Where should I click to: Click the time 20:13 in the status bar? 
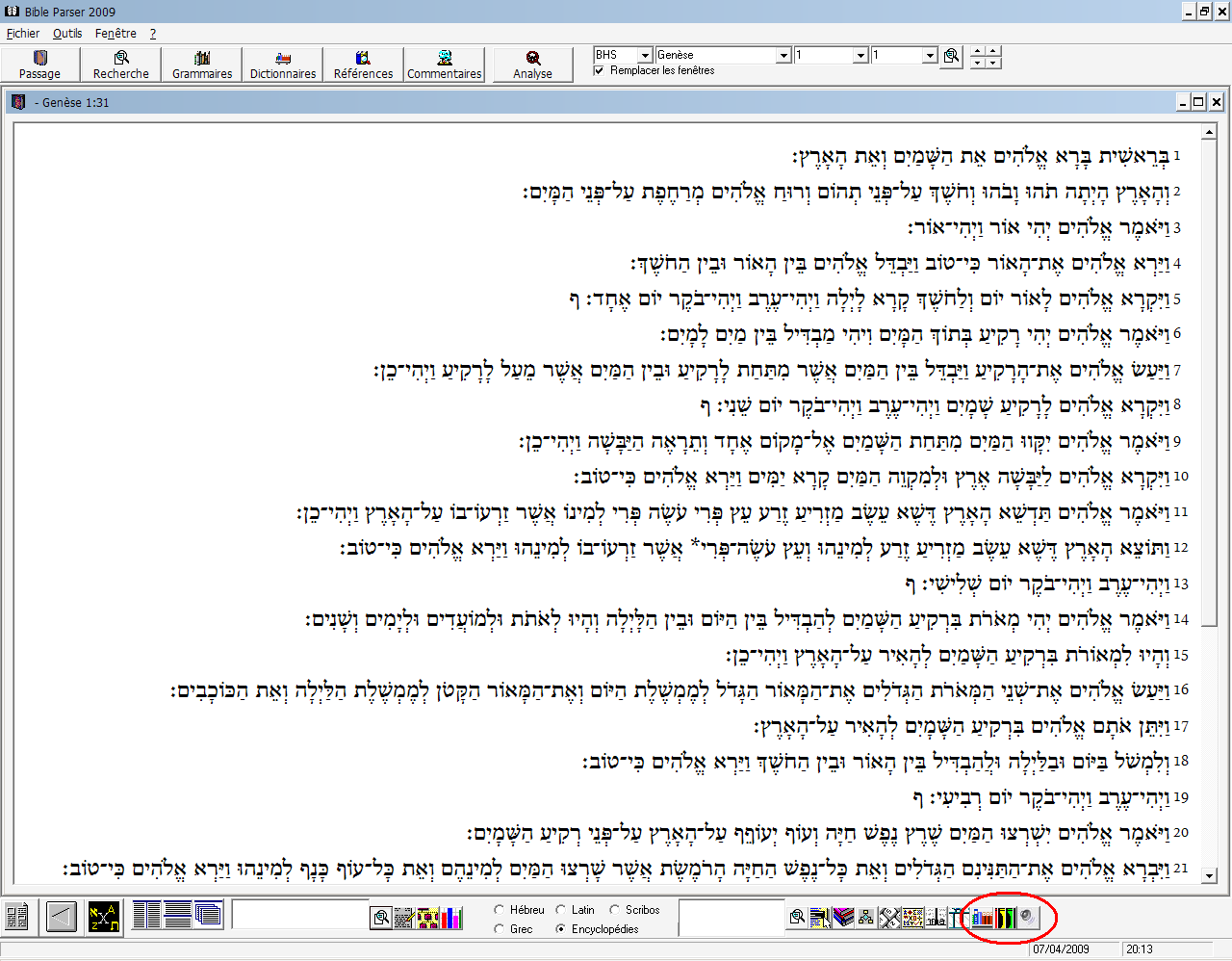(x=1140, y=948)
